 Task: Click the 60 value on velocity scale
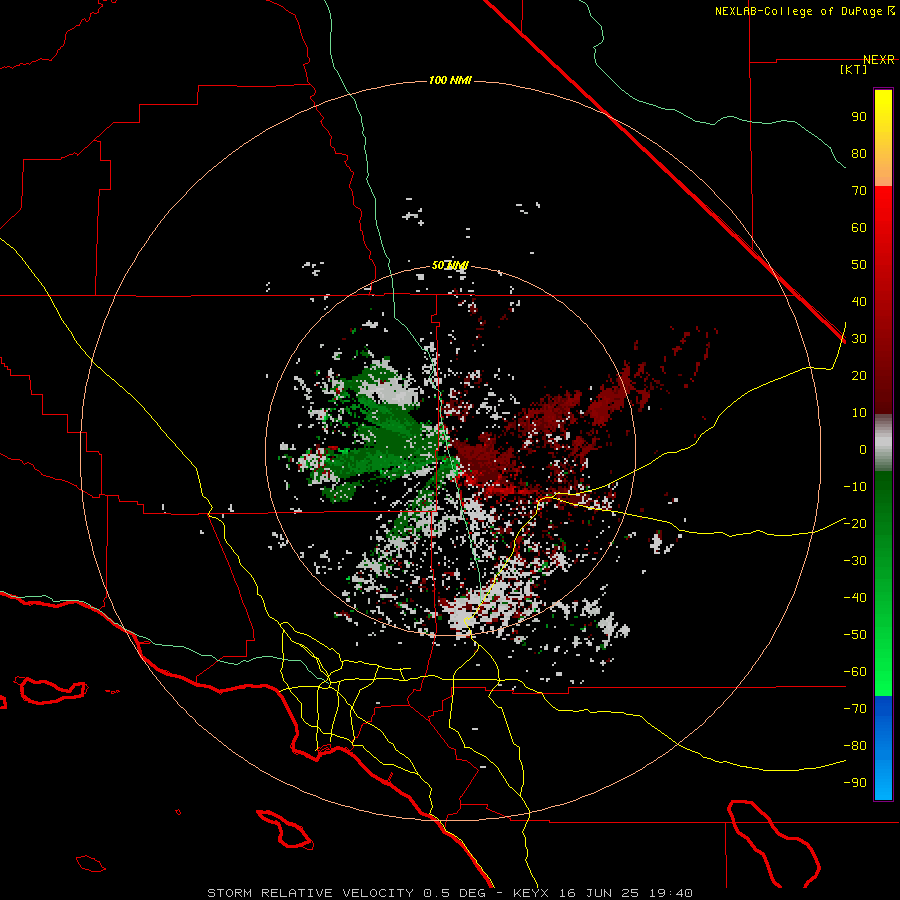859,228
